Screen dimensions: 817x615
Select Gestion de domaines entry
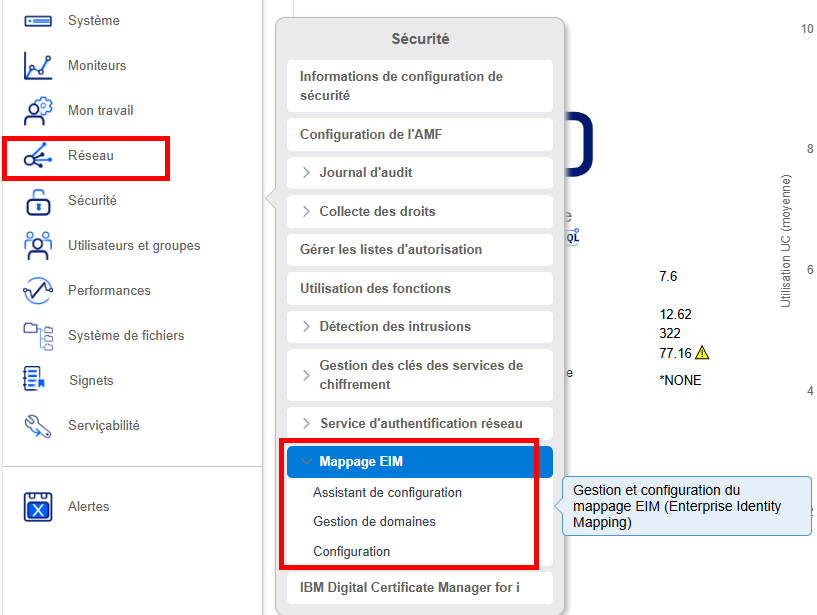374,522
